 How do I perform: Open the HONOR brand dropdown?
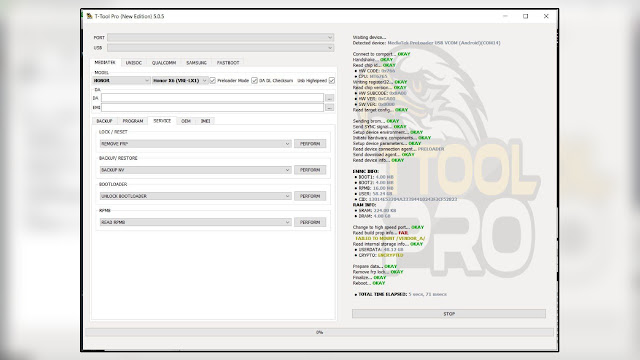[x=122, y=80]
